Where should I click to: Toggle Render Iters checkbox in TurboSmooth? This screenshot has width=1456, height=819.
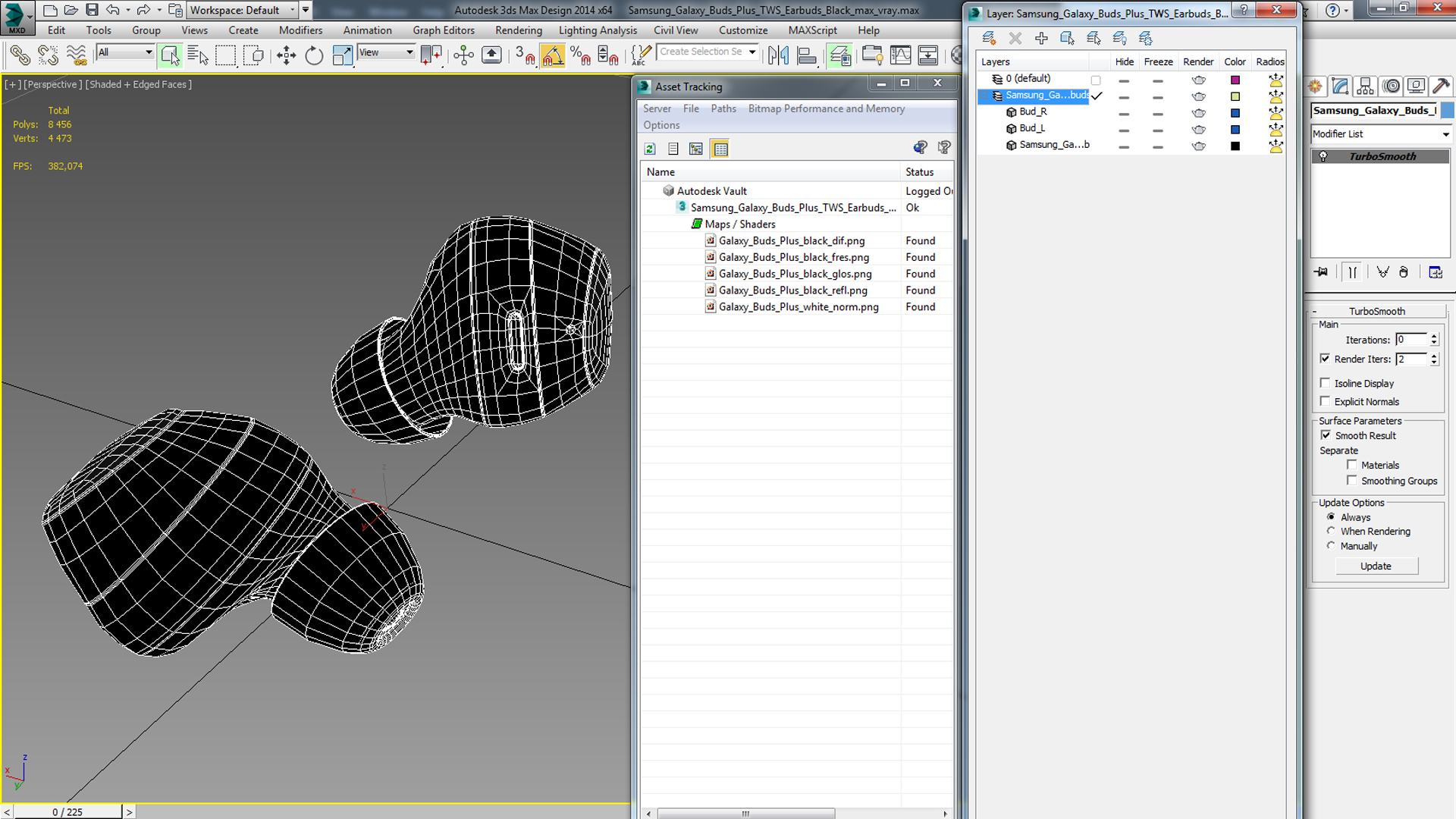pos(1324,357)
